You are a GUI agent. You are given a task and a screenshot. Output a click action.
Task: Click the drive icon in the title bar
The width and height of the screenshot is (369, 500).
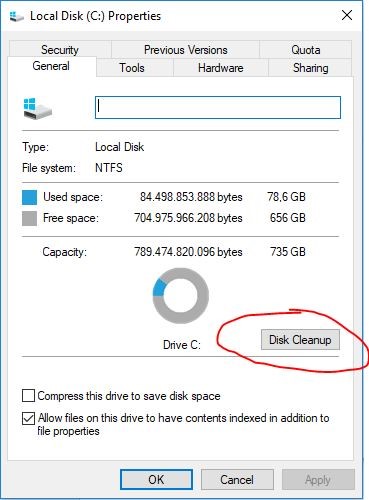coord(16,16)
